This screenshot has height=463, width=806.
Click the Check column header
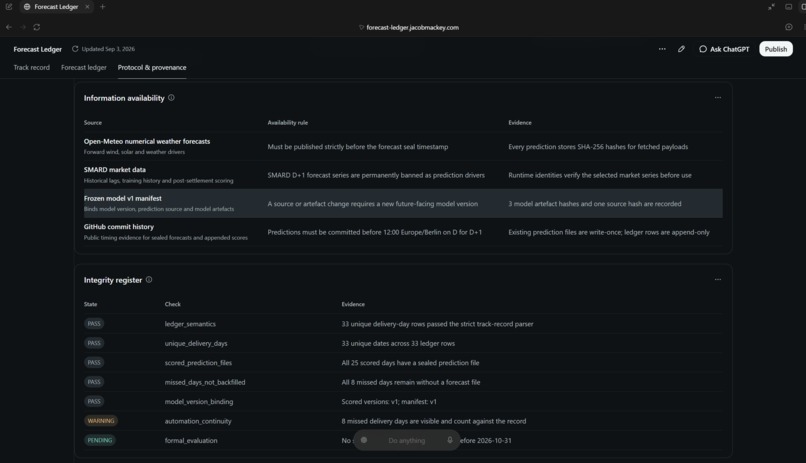click(173, 304)
